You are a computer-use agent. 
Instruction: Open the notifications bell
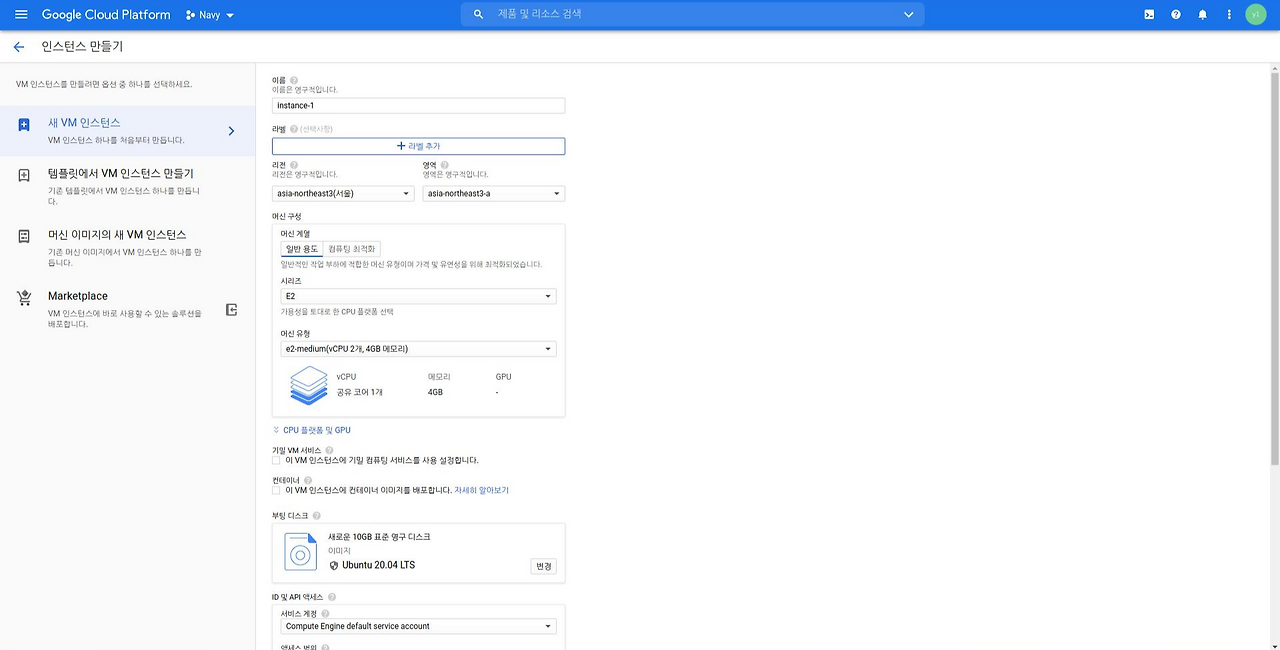click(x=1203, y=15)
